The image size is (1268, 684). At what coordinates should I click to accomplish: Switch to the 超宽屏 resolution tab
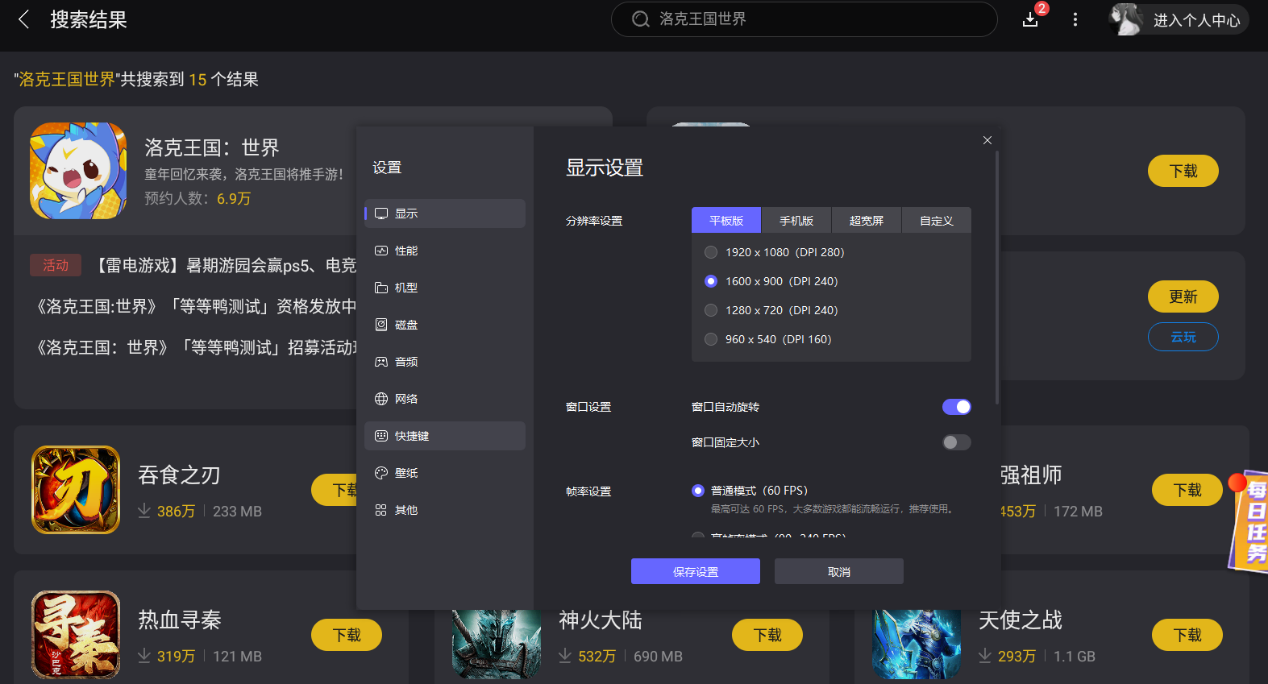[x=866, y=220]
